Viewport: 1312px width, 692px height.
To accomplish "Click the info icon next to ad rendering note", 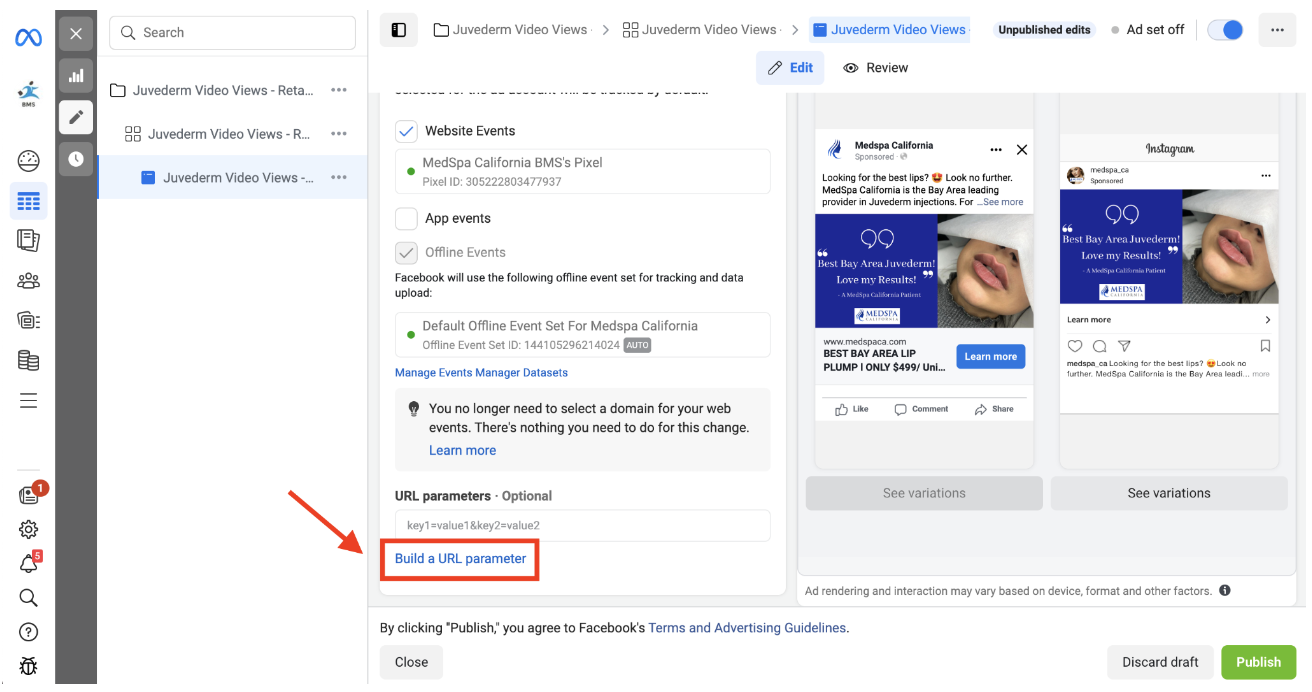I will (x=1225, y=590).
